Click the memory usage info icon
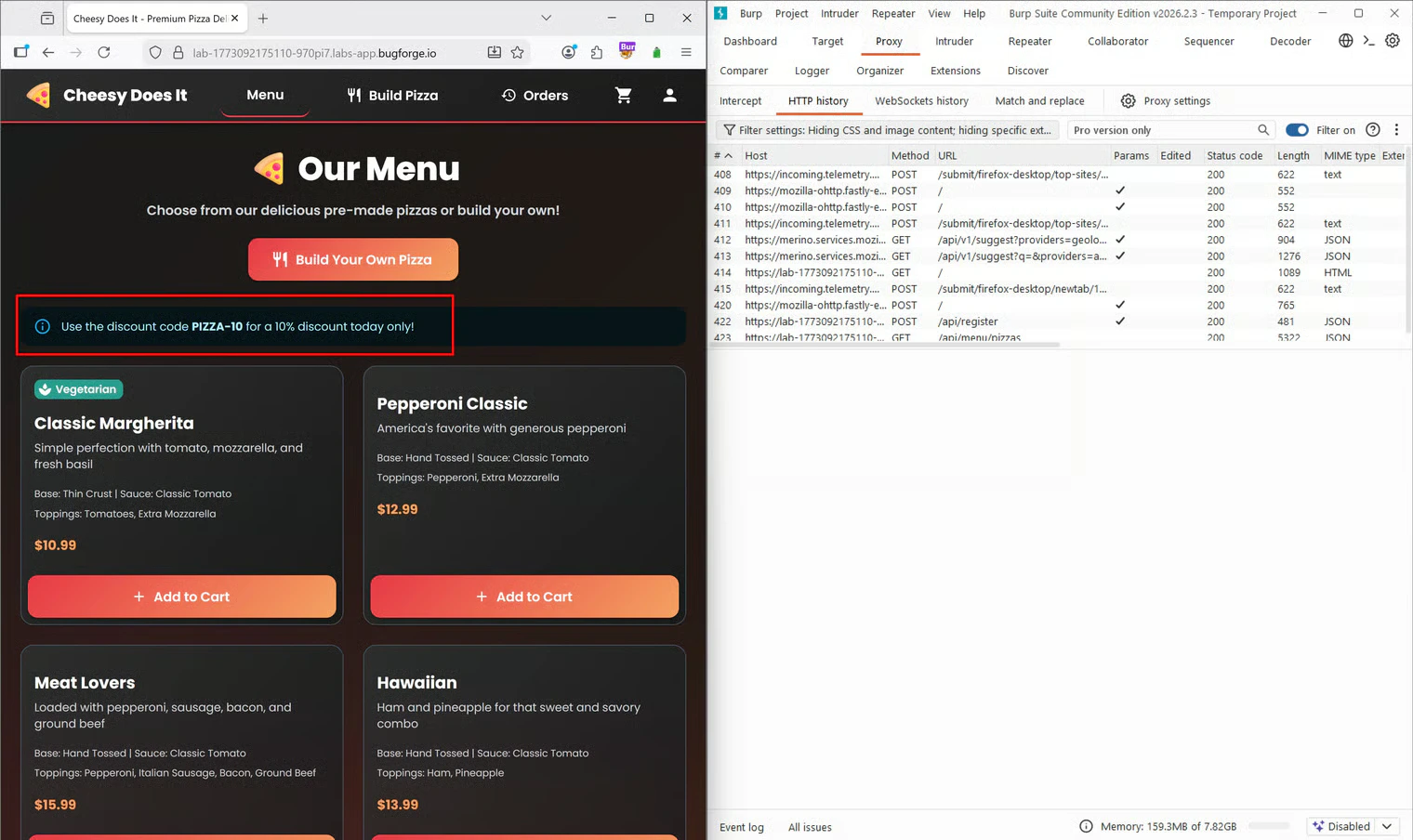 tap(1086, 826)
